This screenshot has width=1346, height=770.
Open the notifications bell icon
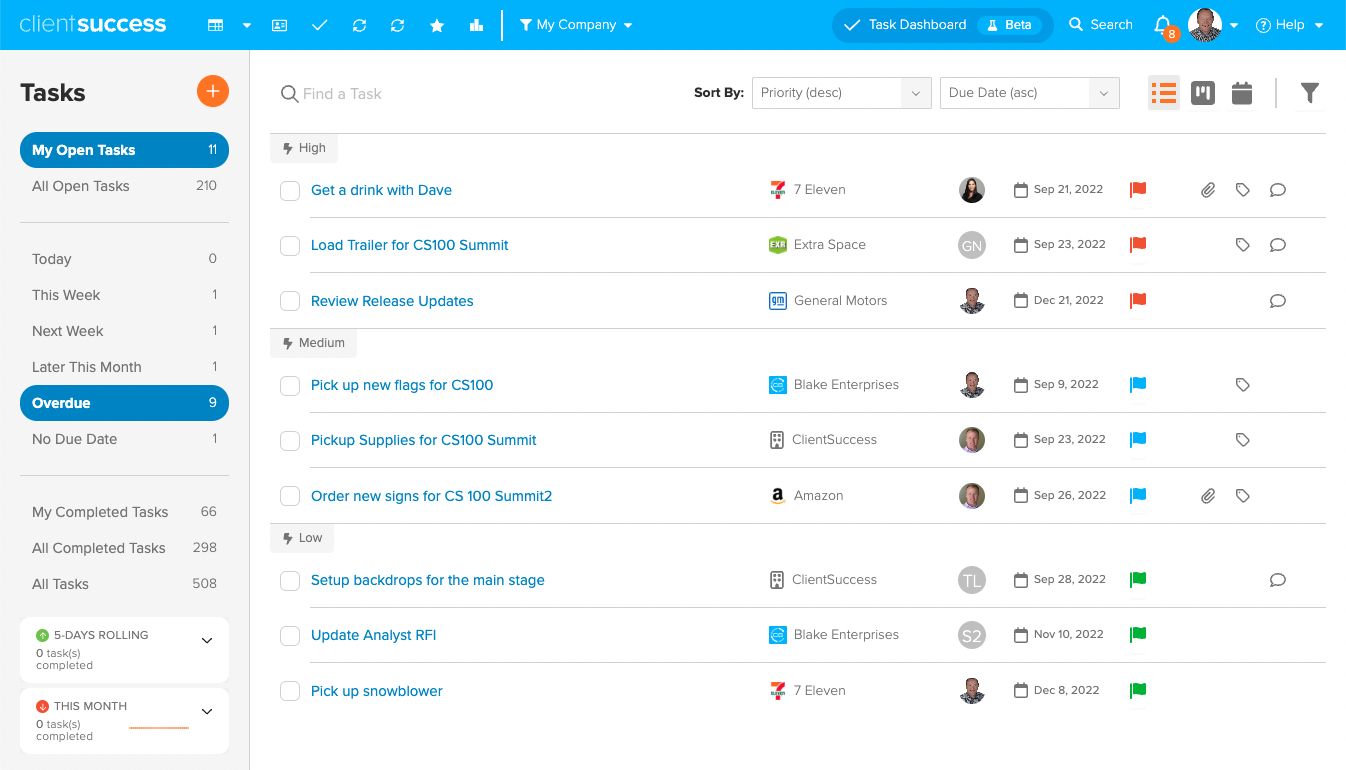click(x=1162, y=24)
